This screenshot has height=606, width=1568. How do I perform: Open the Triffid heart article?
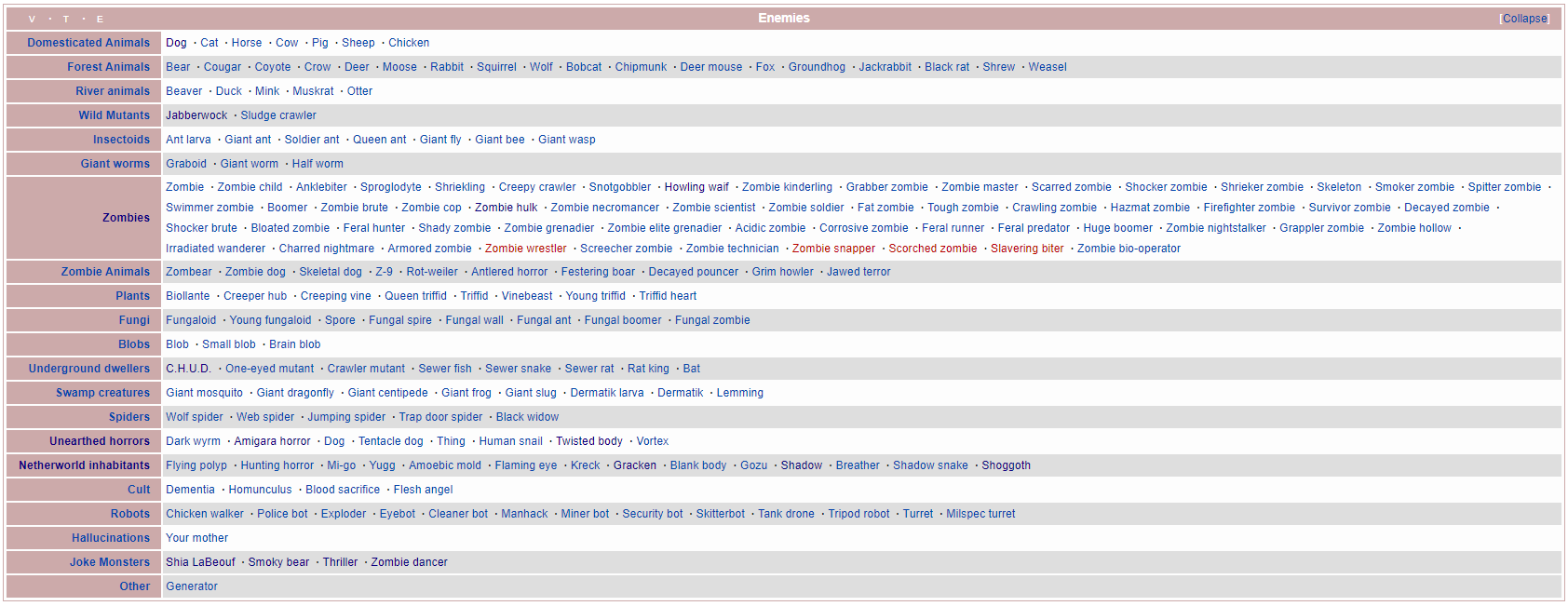[x=668, y=296]
